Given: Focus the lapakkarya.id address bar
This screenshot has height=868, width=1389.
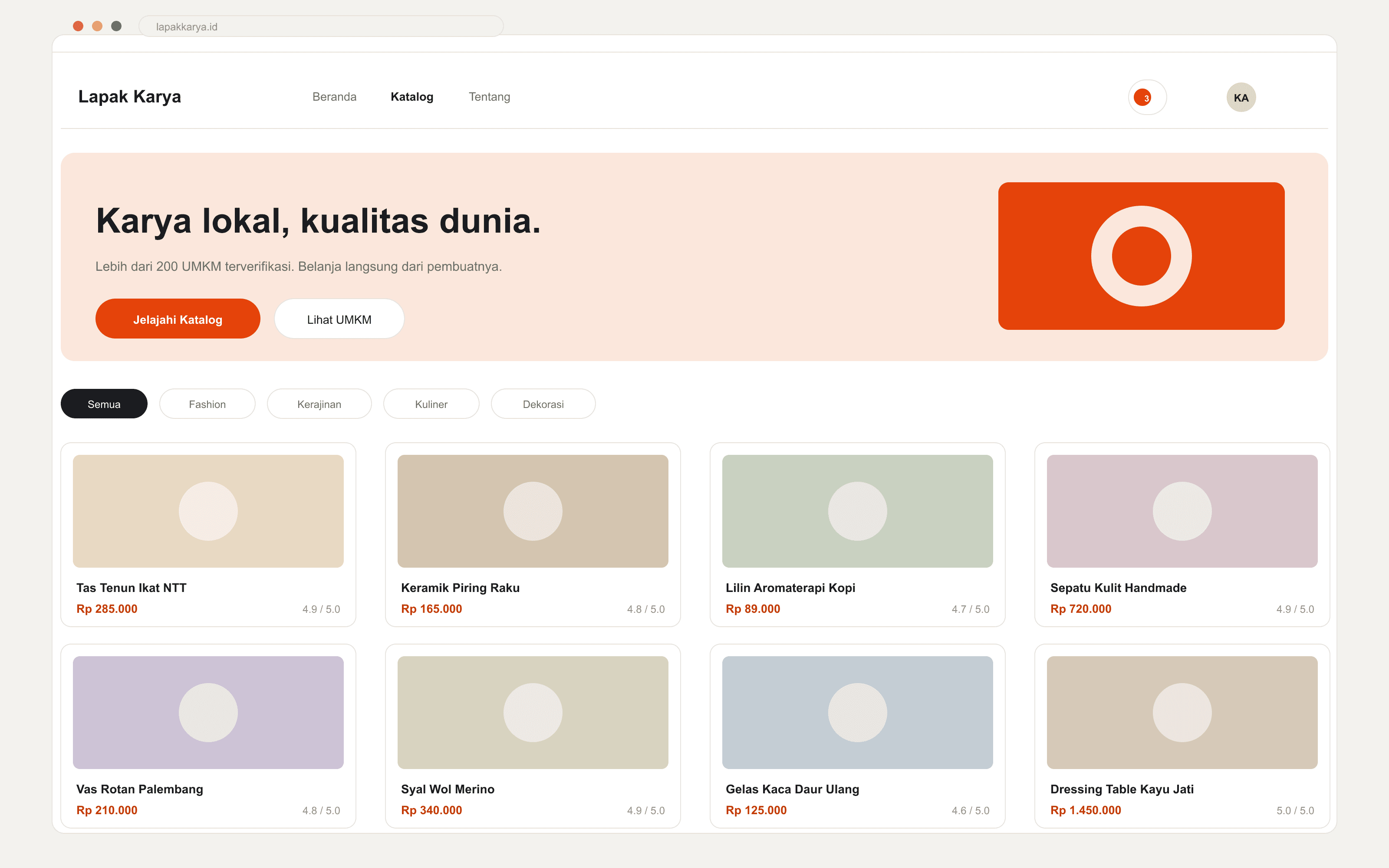Looking at the screenshot, I should [x=321, y=26].
